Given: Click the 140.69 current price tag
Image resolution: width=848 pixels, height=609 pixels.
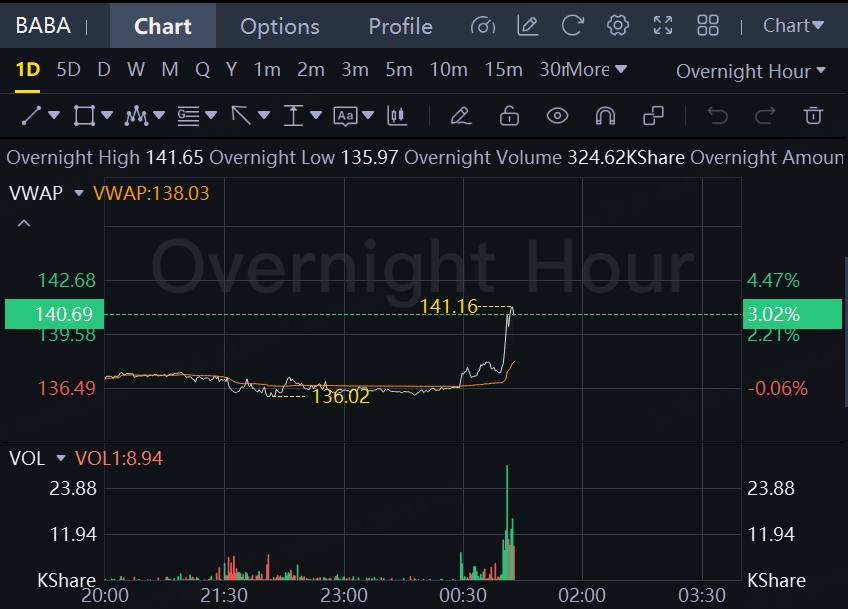Looking at the screenshot, I should pyautogui.click(x=55, y=314).
